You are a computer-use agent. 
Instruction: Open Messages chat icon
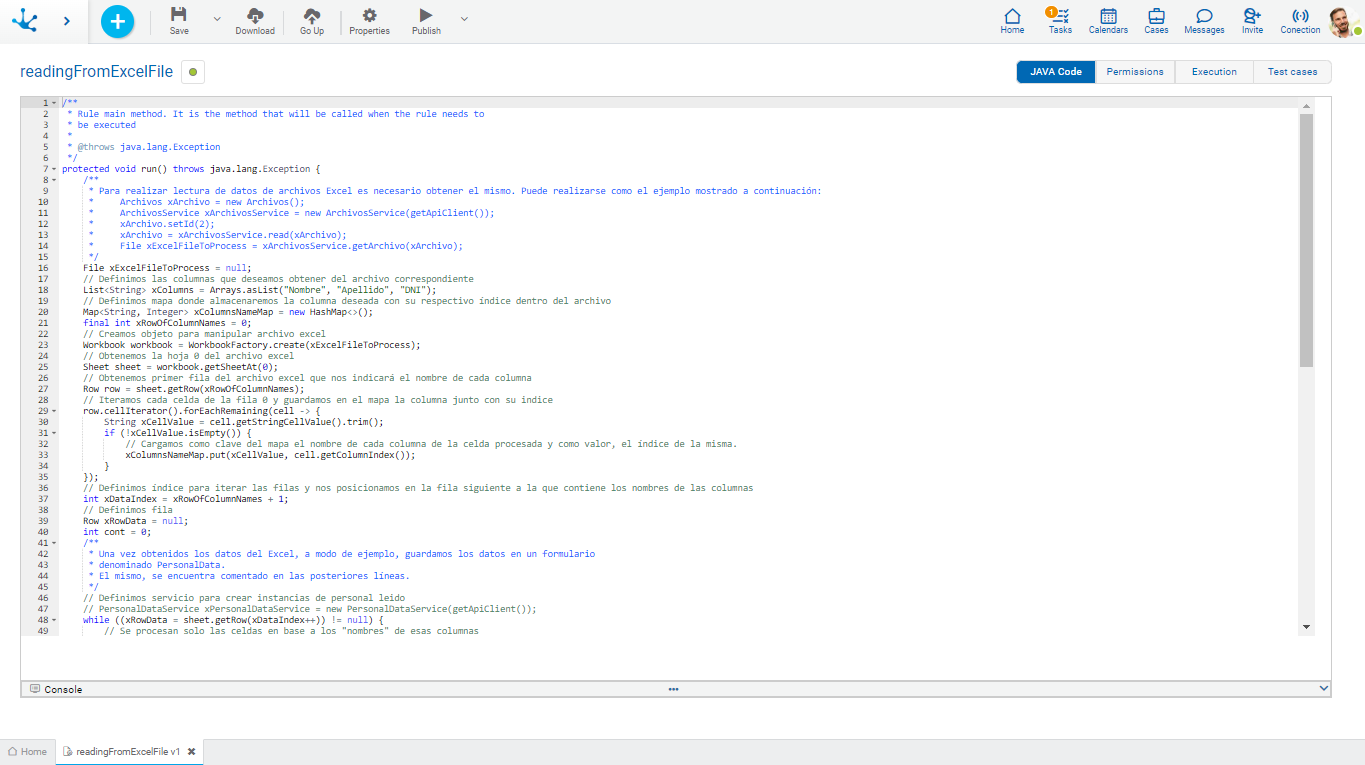pyautogui.click(x=1204, y=20)
